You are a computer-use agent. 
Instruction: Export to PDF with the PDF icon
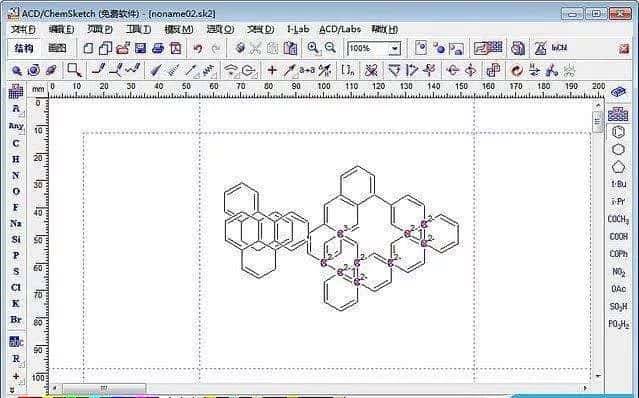(x=176, y=48)
